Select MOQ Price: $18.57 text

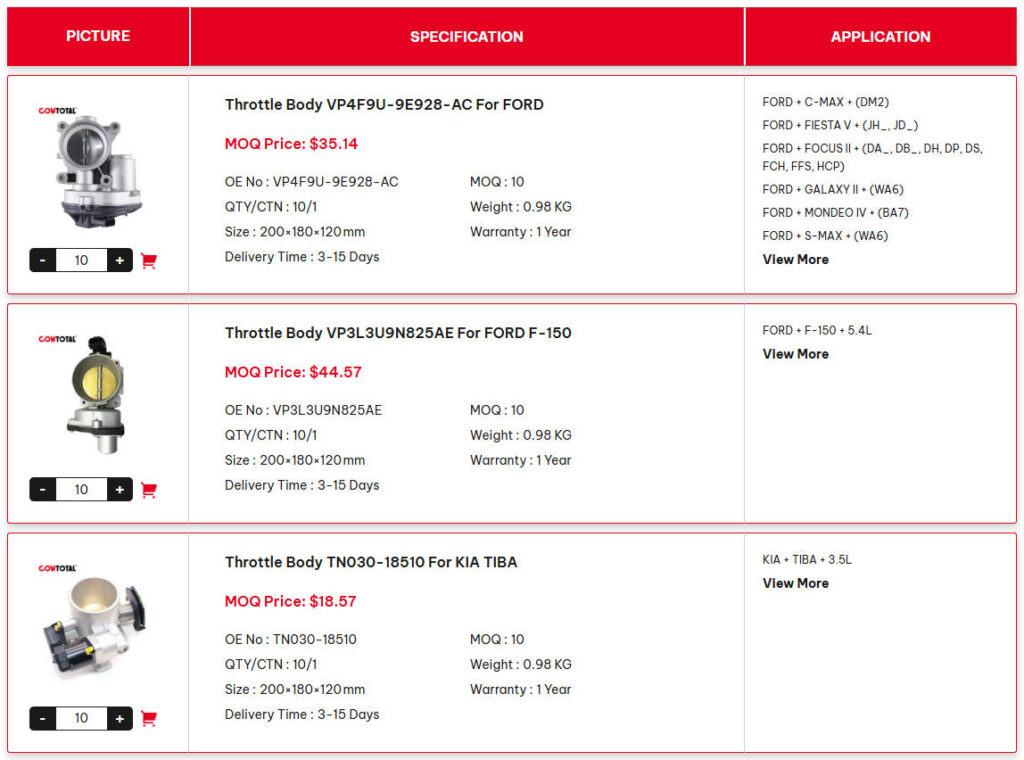tap(291, 601)
